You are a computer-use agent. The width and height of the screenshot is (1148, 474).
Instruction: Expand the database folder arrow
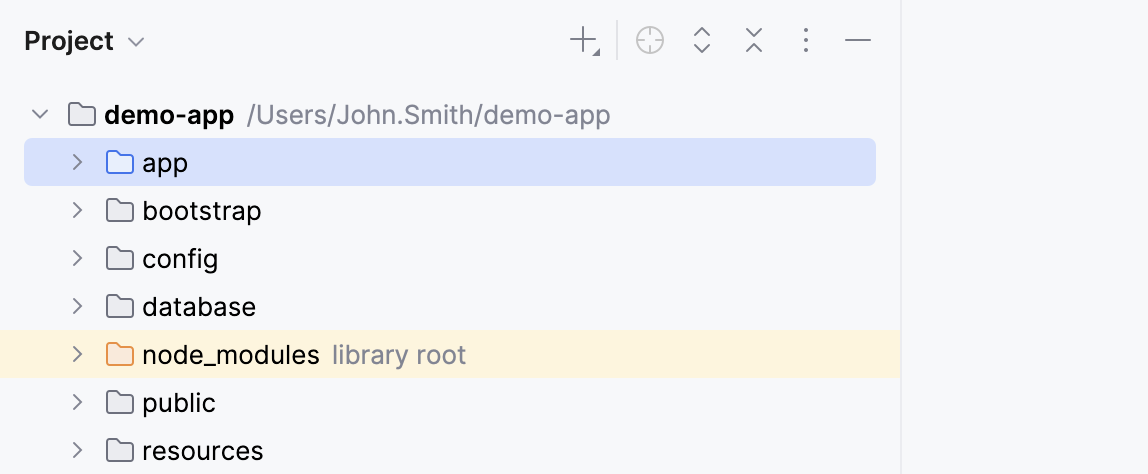click(x=77, y=307)
